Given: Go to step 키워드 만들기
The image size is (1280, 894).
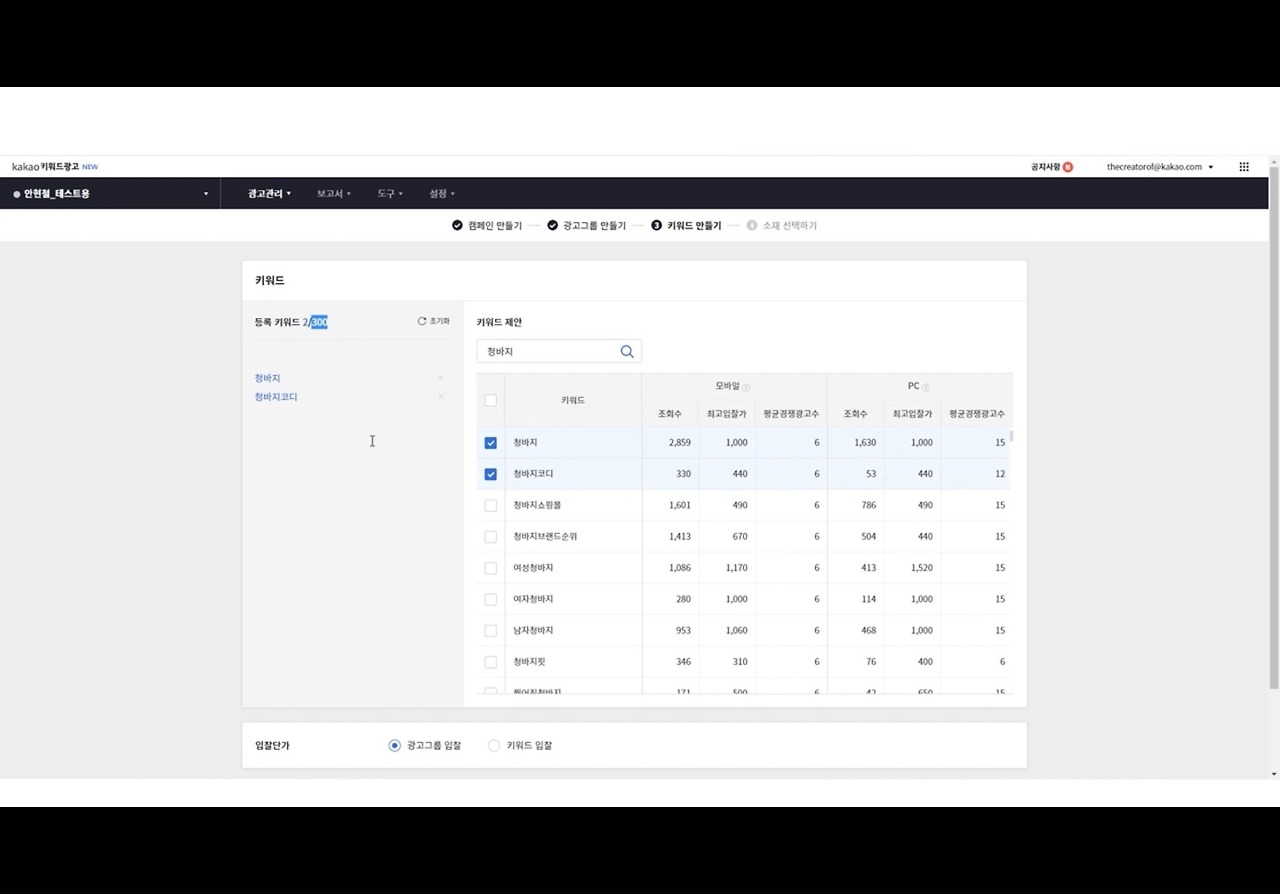Looking at the screenshot, I should 686,226.
